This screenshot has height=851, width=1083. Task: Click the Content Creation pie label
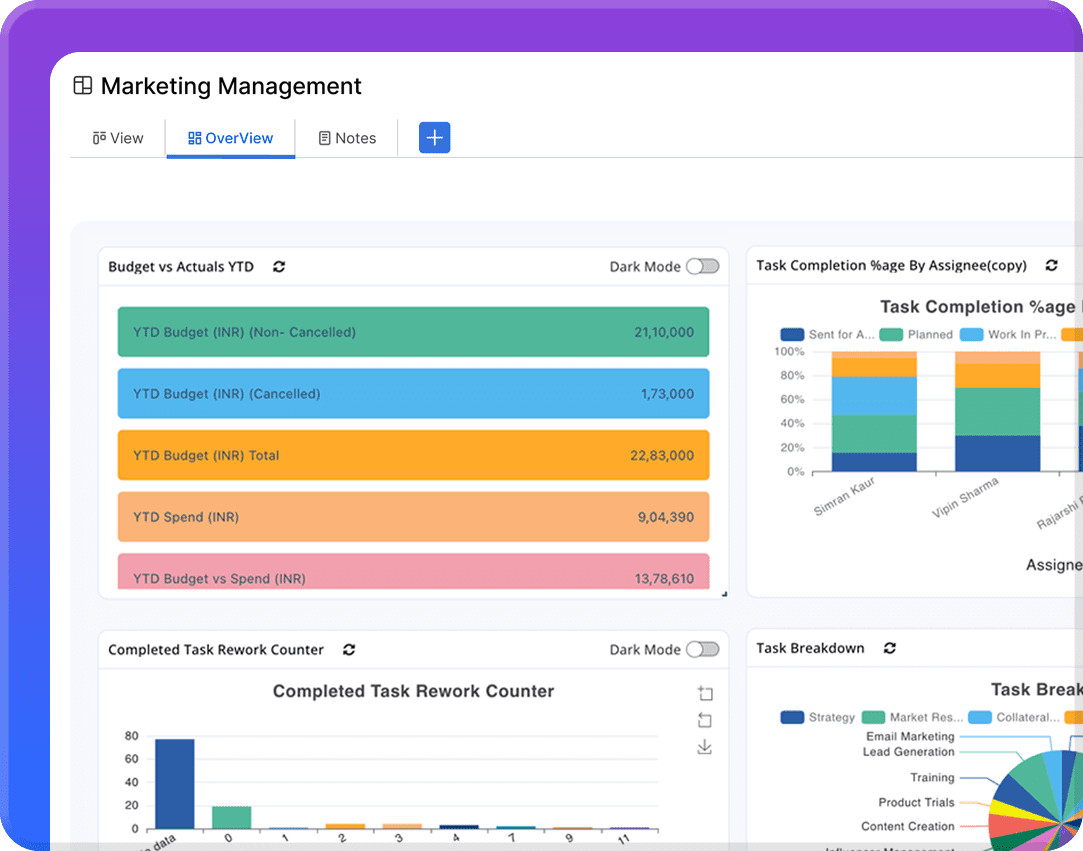coord(908,826)
